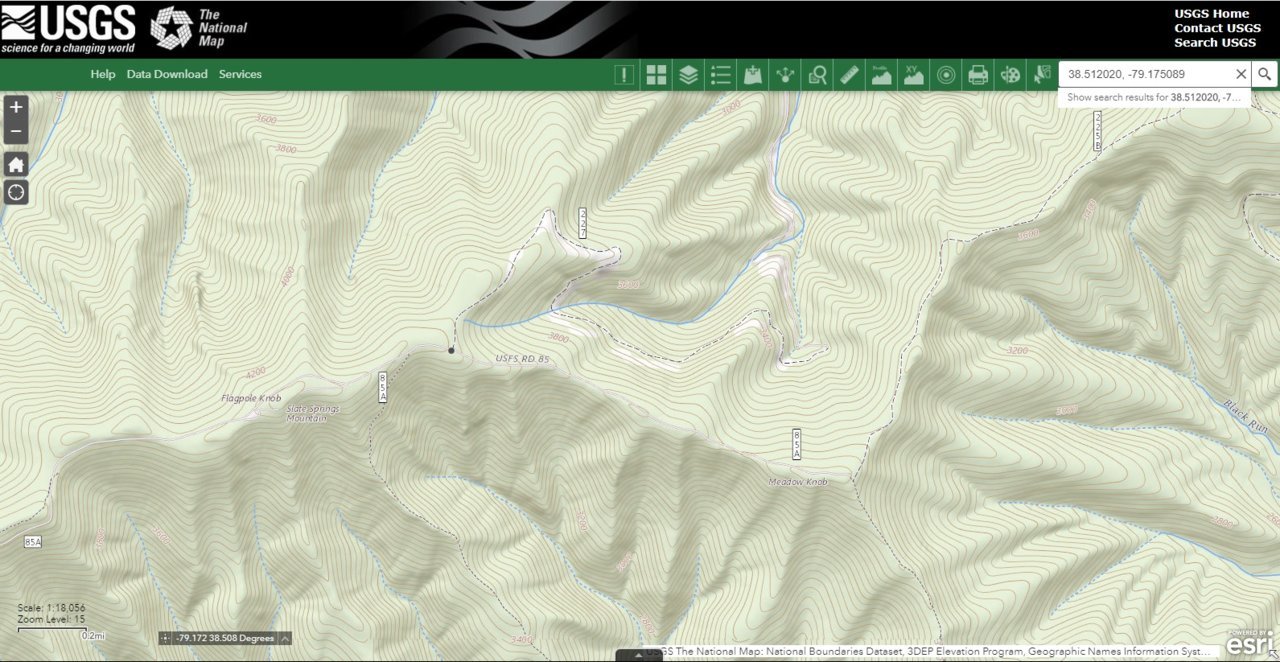Viewport: 1280px width, 662px height.
Task: Expand the bottom attribute table handle
Action: [639, 656]
